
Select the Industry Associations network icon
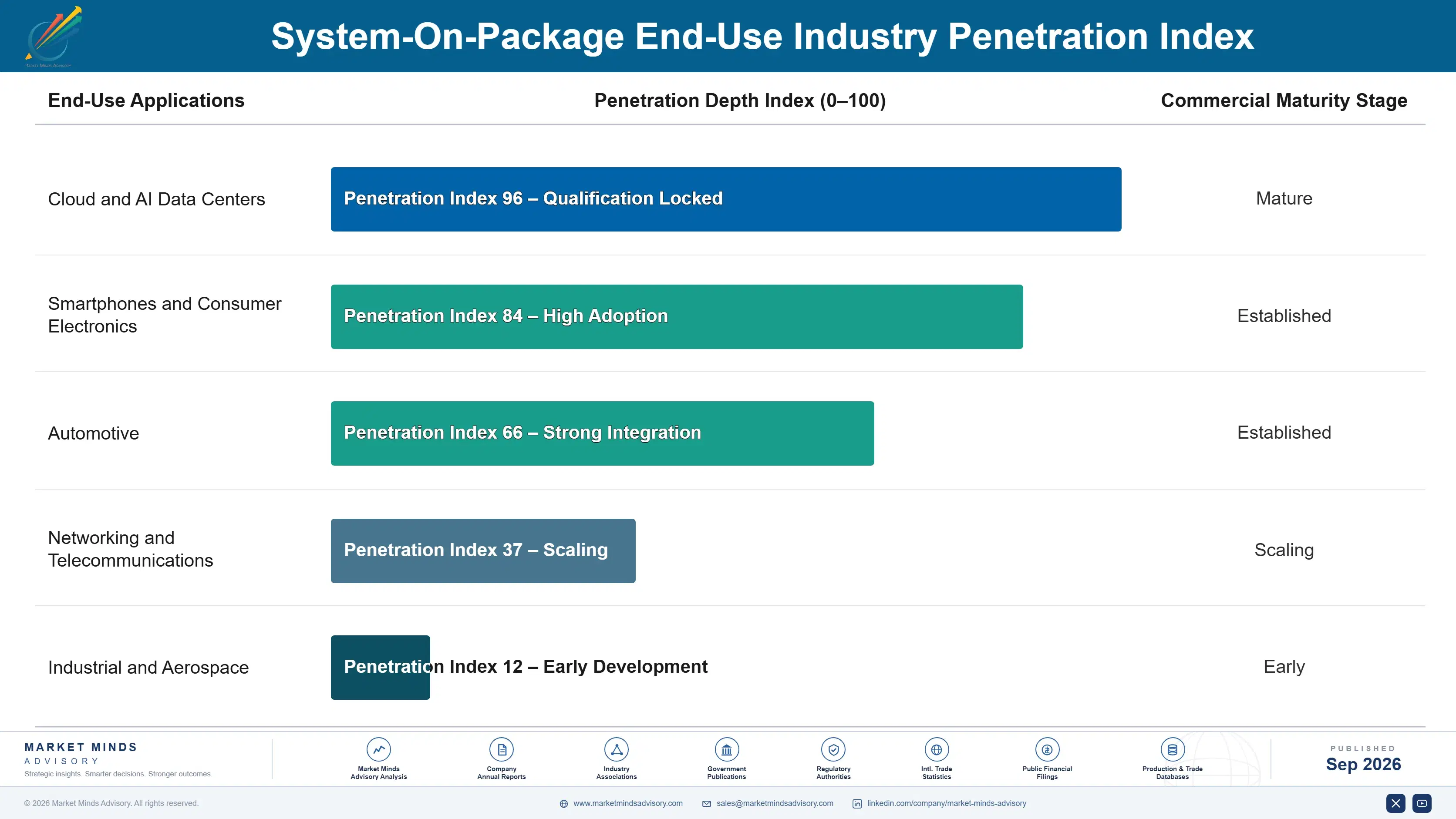(617, 749)
